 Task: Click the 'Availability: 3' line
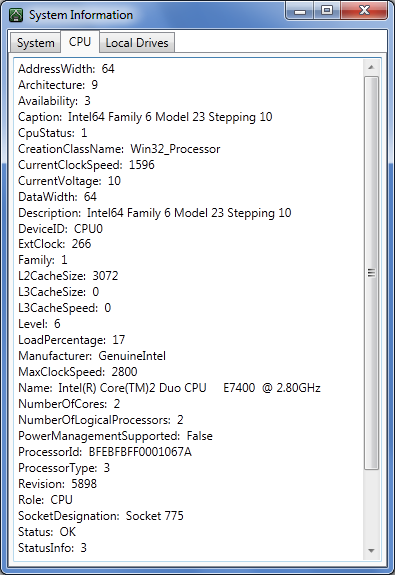click(54, 101)
